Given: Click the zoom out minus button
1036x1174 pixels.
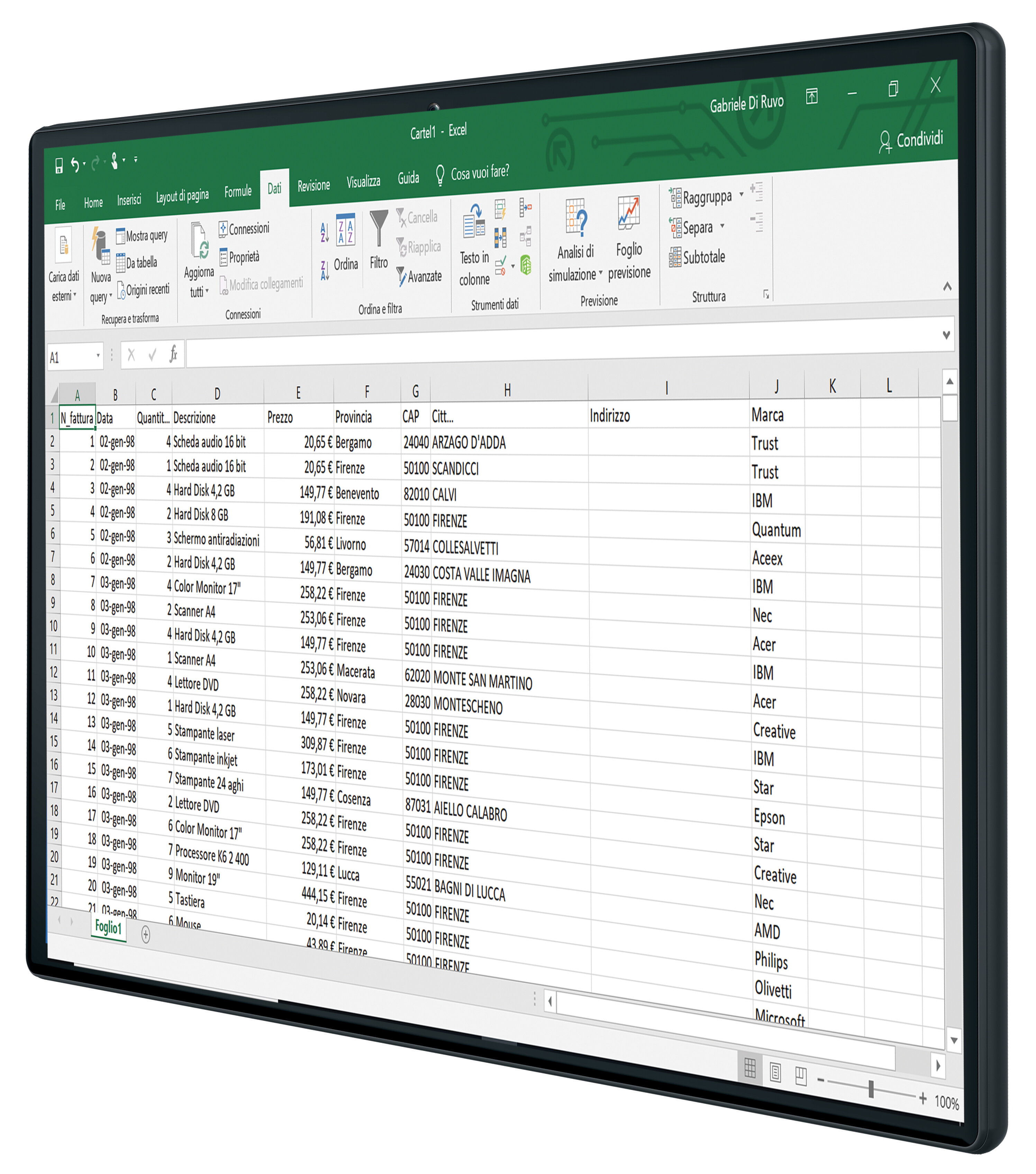Looking at the screenshot, I should 821,1080.
